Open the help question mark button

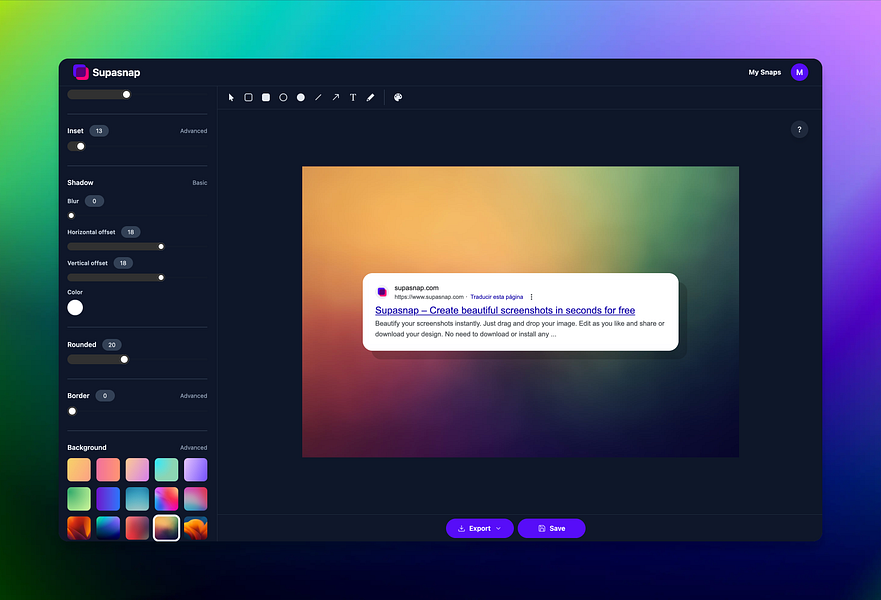(x=799, y=130)
